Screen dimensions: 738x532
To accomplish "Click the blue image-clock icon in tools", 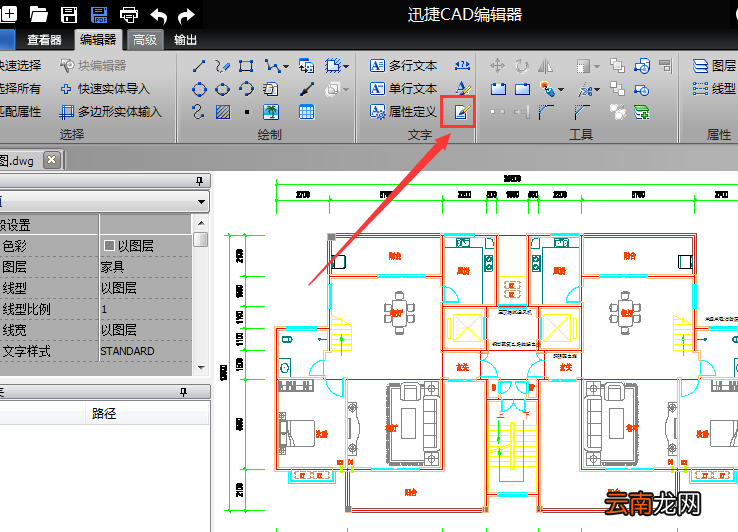I will coord(642,66).
